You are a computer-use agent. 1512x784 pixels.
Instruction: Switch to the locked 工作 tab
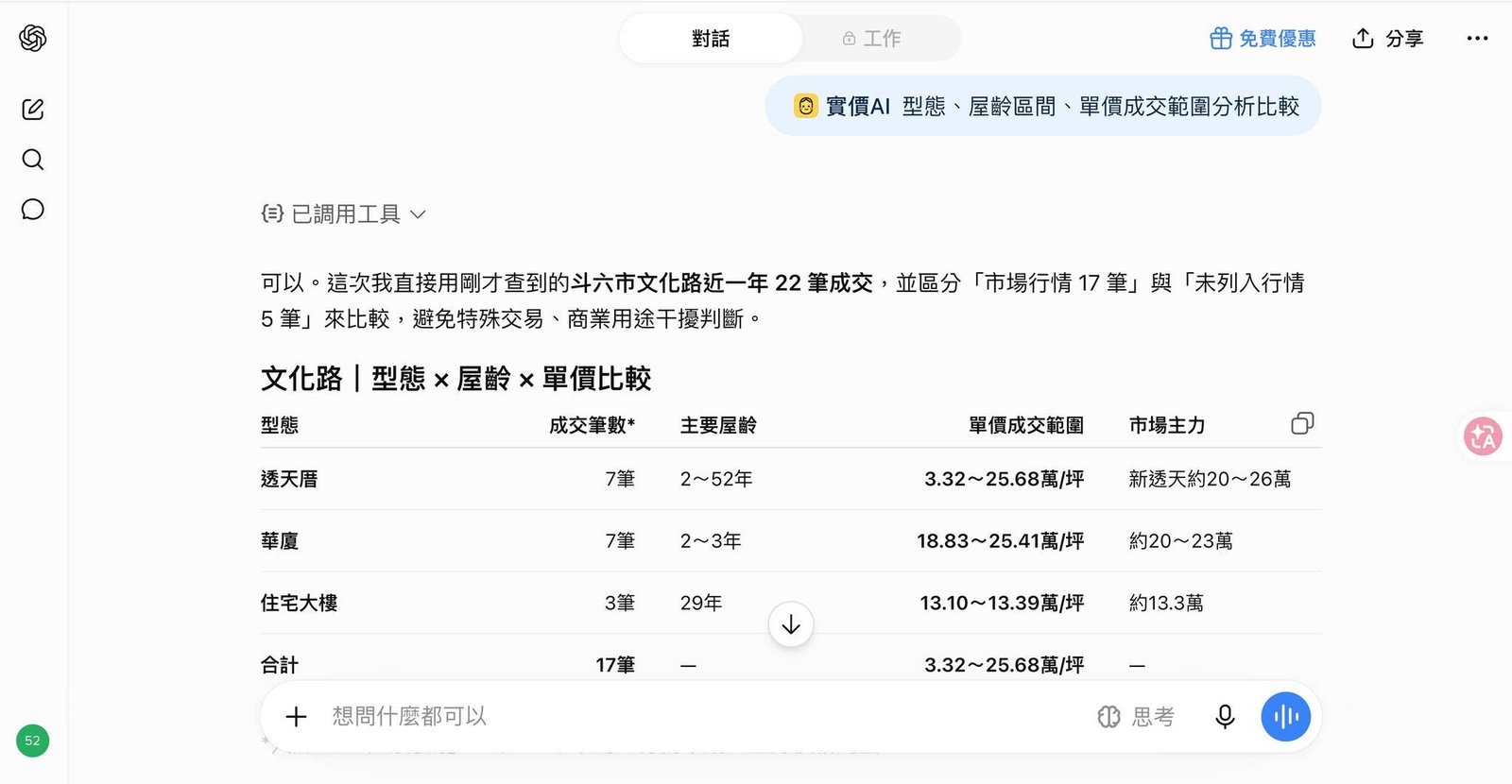click(871, 39)
